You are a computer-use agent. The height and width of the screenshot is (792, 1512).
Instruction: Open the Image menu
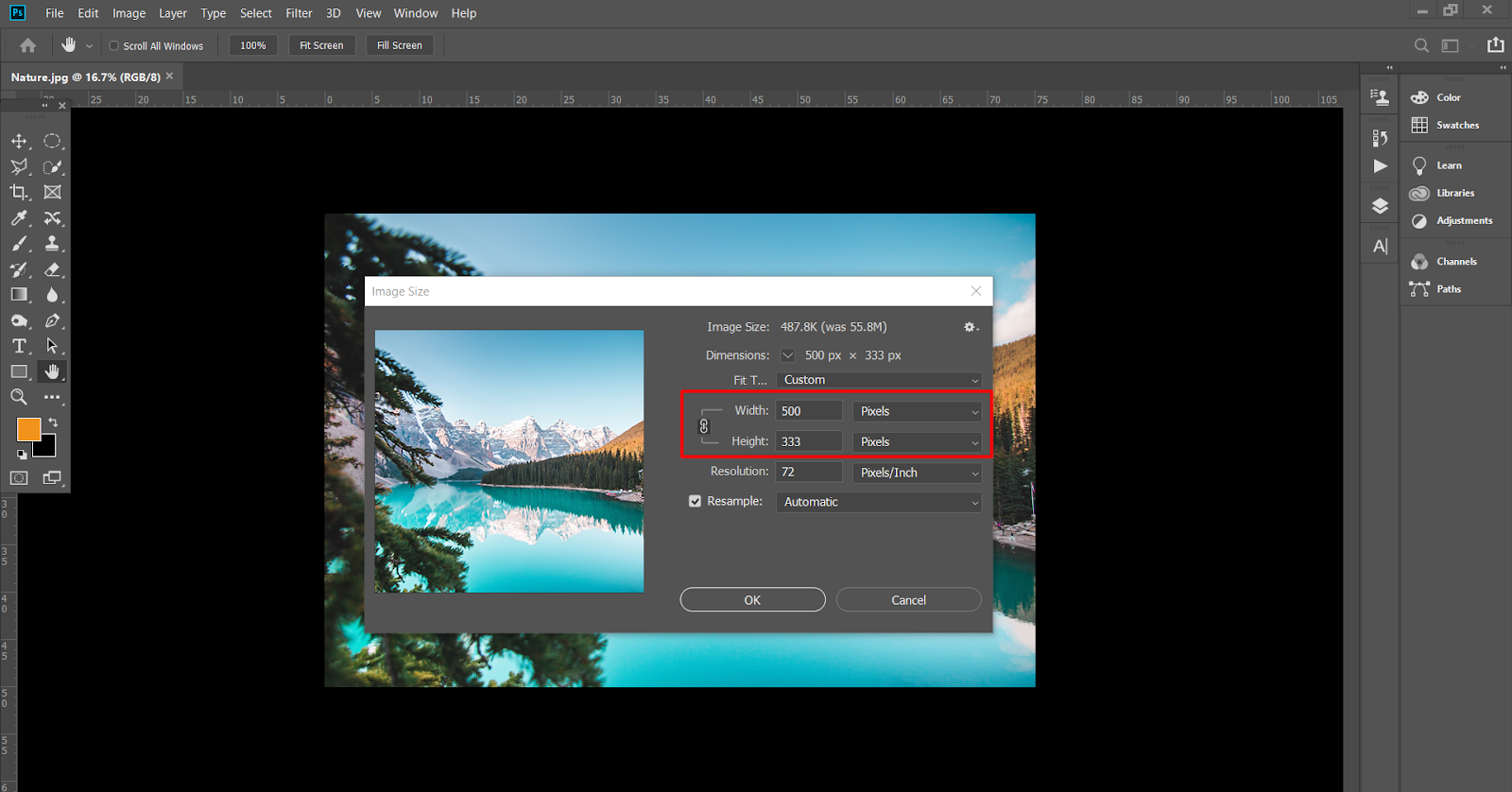pyautogui.click(x=129, y=13)
